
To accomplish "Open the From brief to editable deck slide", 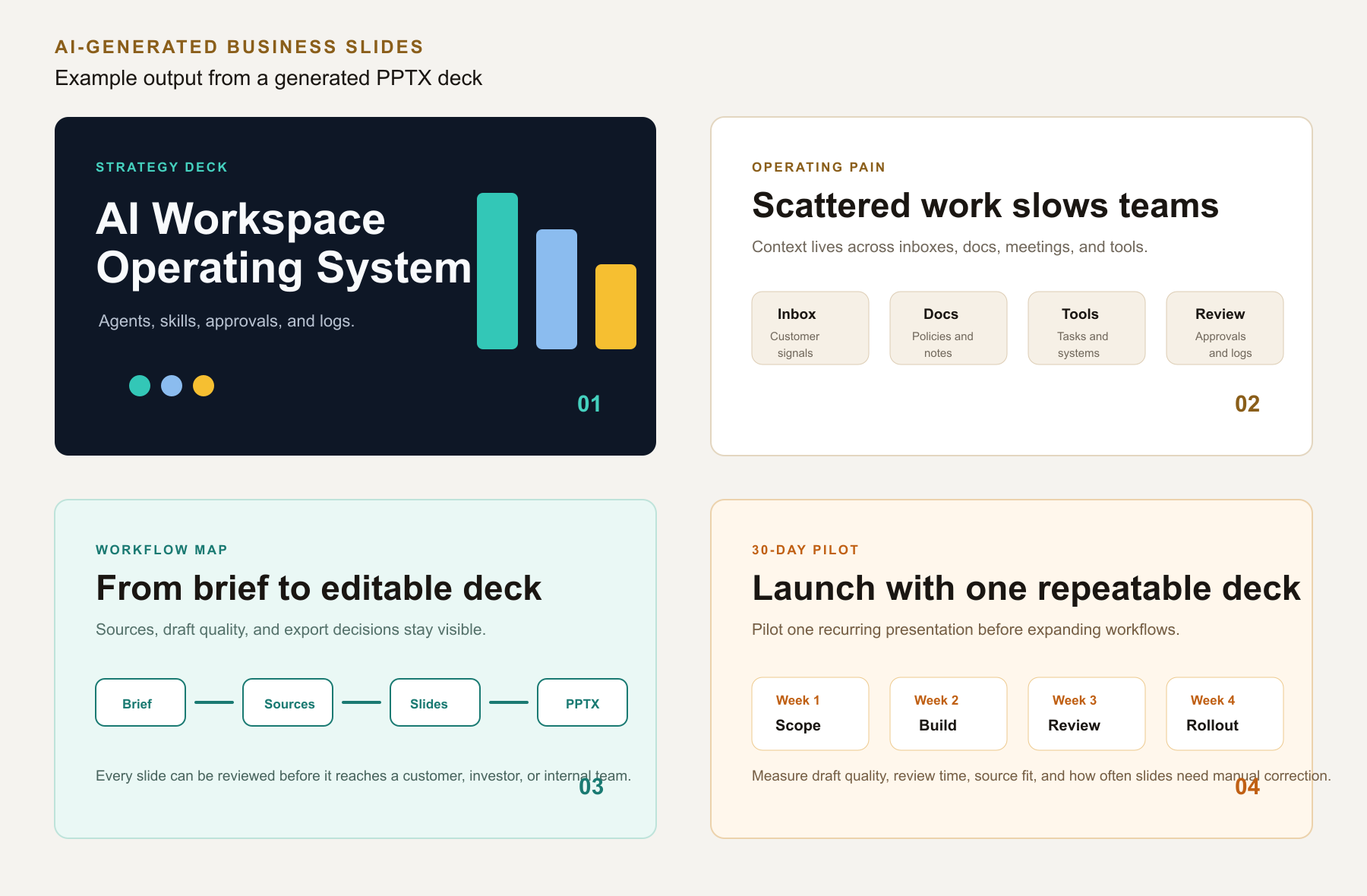I will pos(355,669).
